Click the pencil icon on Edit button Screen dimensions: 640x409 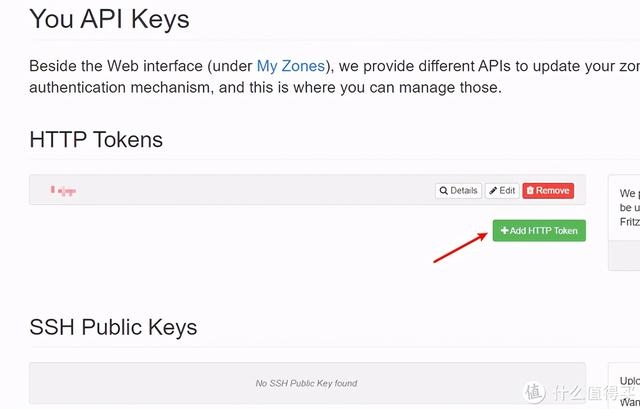click(493, 191)
